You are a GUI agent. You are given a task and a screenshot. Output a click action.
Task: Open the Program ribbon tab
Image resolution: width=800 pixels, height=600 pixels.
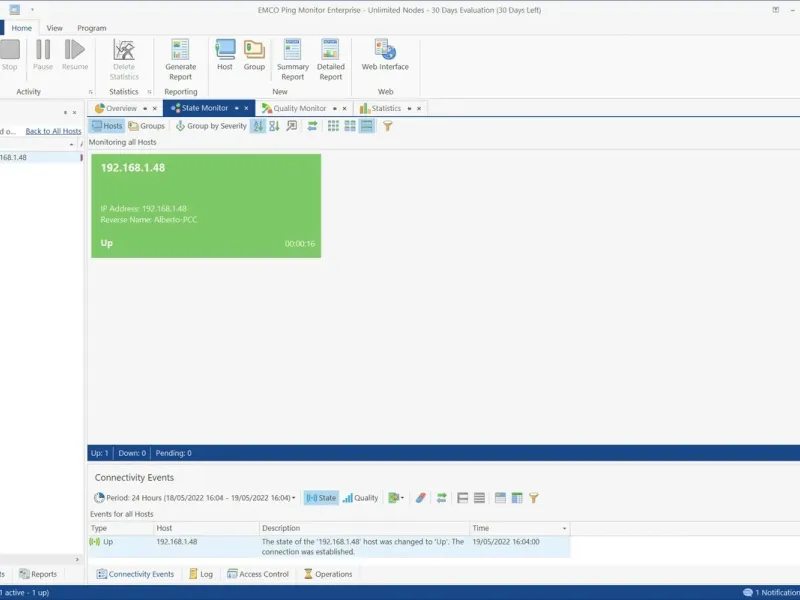92,28
